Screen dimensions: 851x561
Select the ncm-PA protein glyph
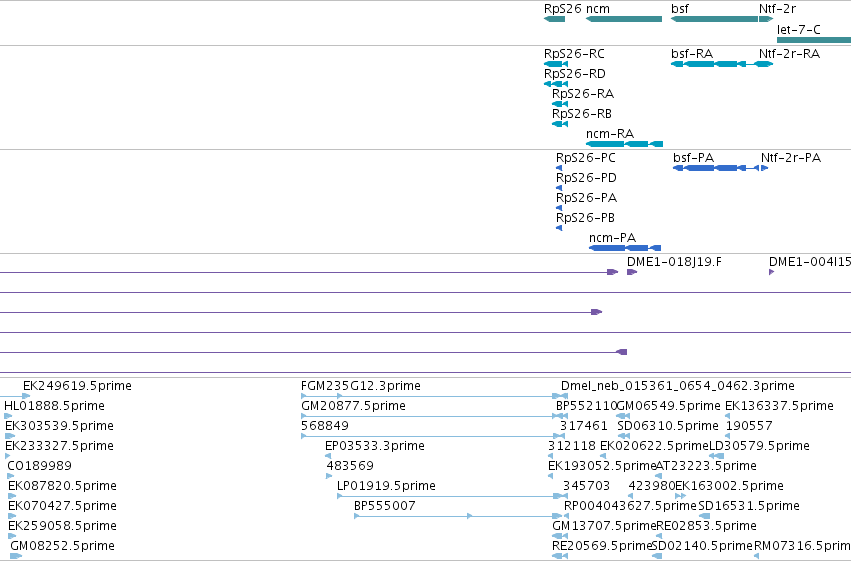tap(625, 248)
